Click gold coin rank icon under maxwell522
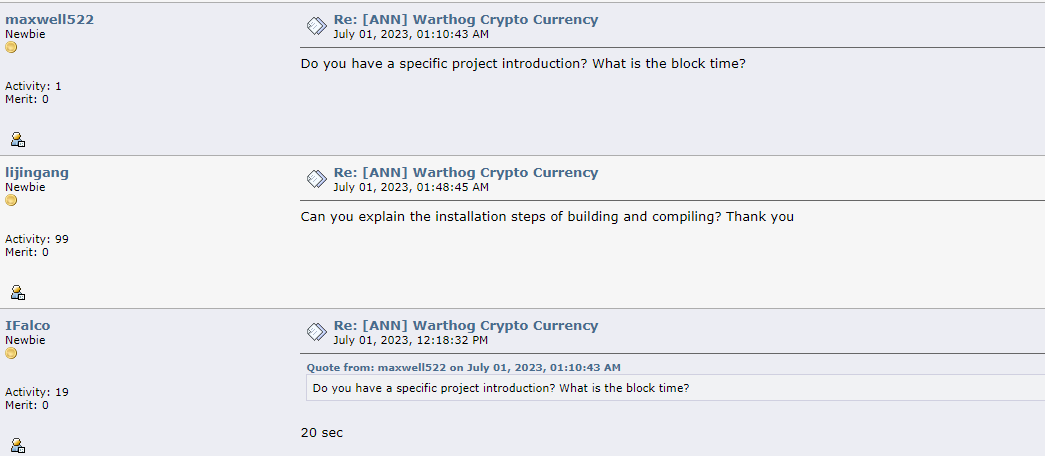Viewport: 1045px width, 456px height. click(11, 47)
